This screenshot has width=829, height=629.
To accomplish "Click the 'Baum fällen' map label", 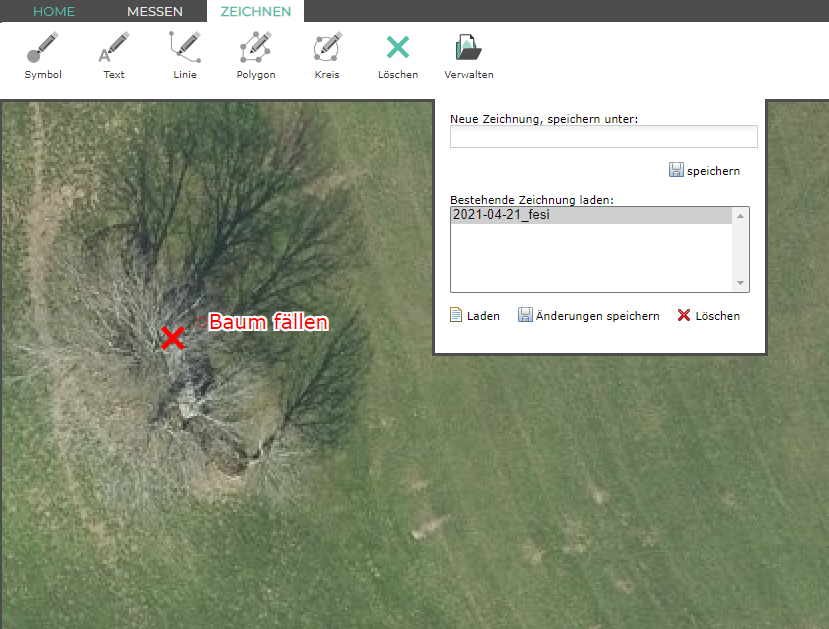I will coord(268,322).
